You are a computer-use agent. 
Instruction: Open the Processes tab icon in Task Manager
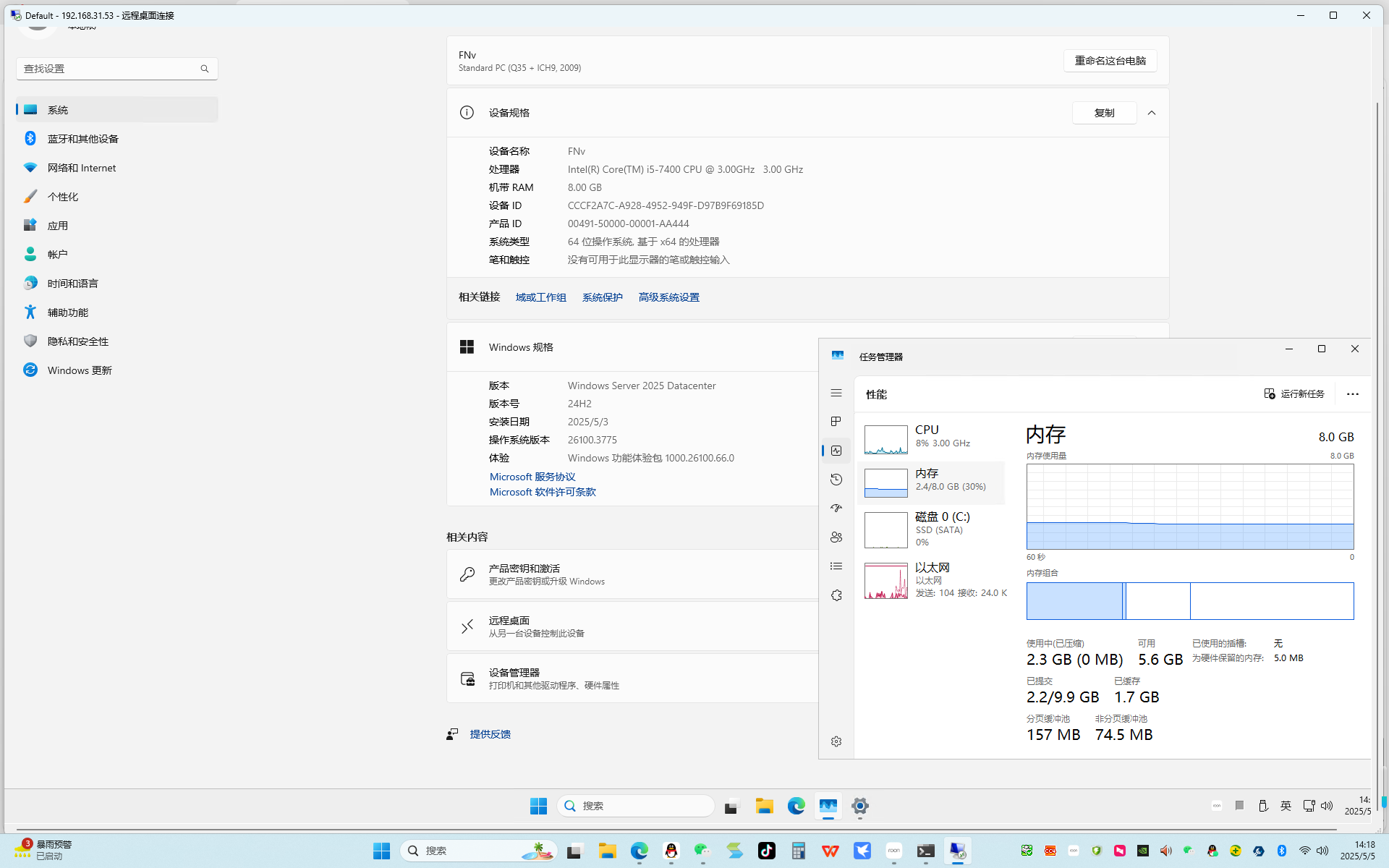tap(836, 422)
